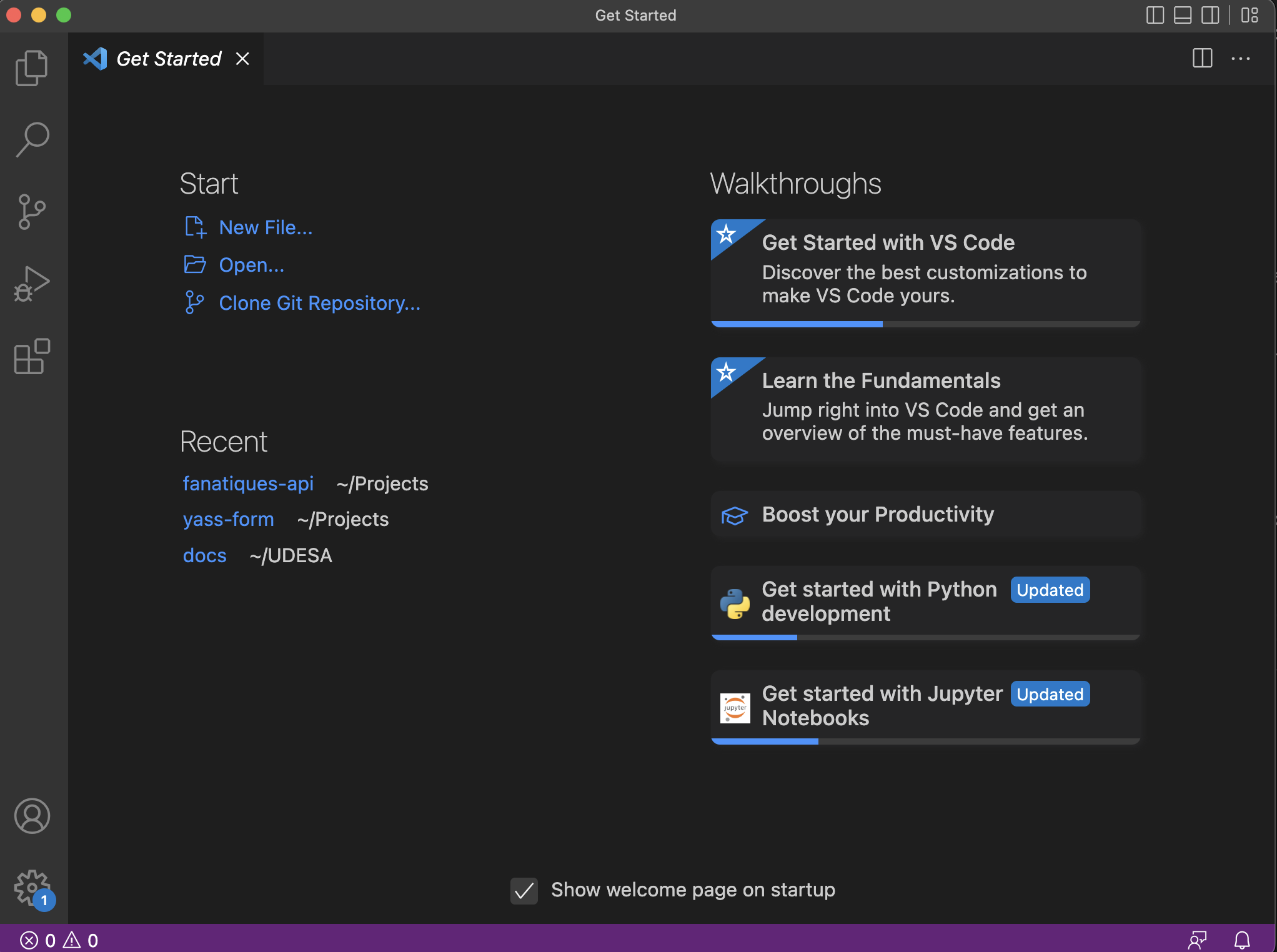
Task: Click the Start heading
Action: (x=209, y=184)
